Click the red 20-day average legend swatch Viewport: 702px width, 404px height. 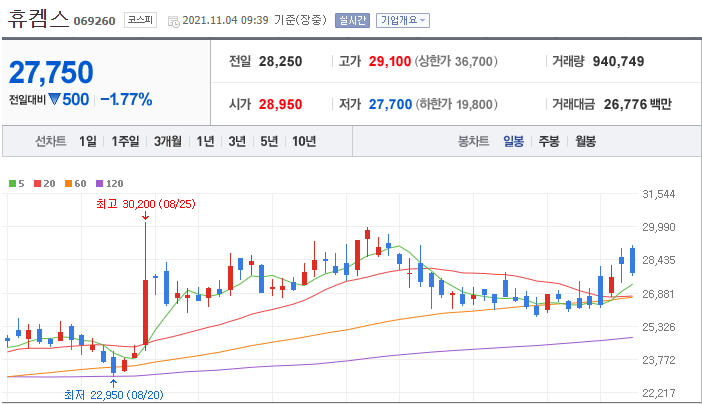(38, 184)
